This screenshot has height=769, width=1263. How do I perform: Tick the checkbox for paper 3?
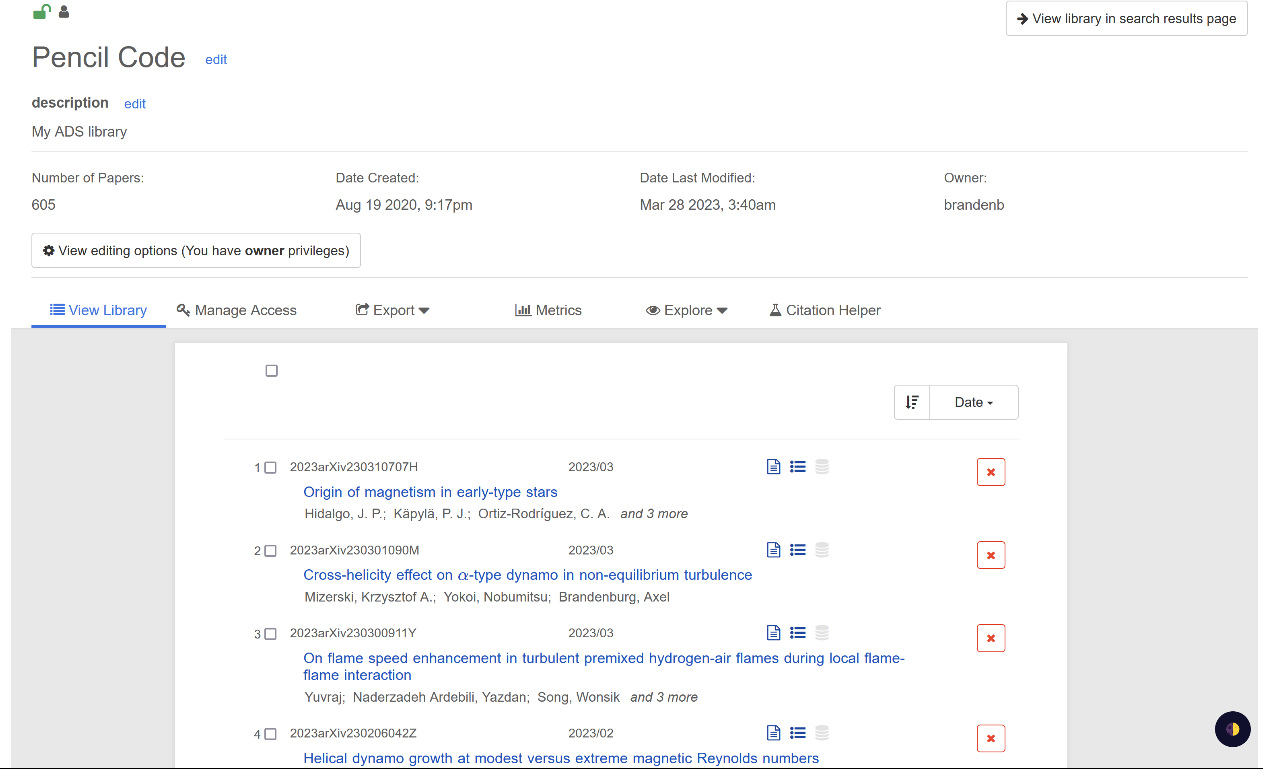(x=270, y=634)
